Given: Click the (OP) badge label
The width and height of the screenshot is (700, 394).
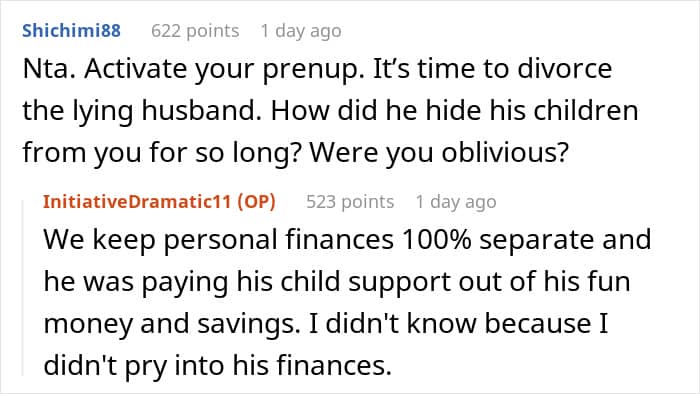Looking at the screenshot, I should pyautogui.click(x=256, y=202).
